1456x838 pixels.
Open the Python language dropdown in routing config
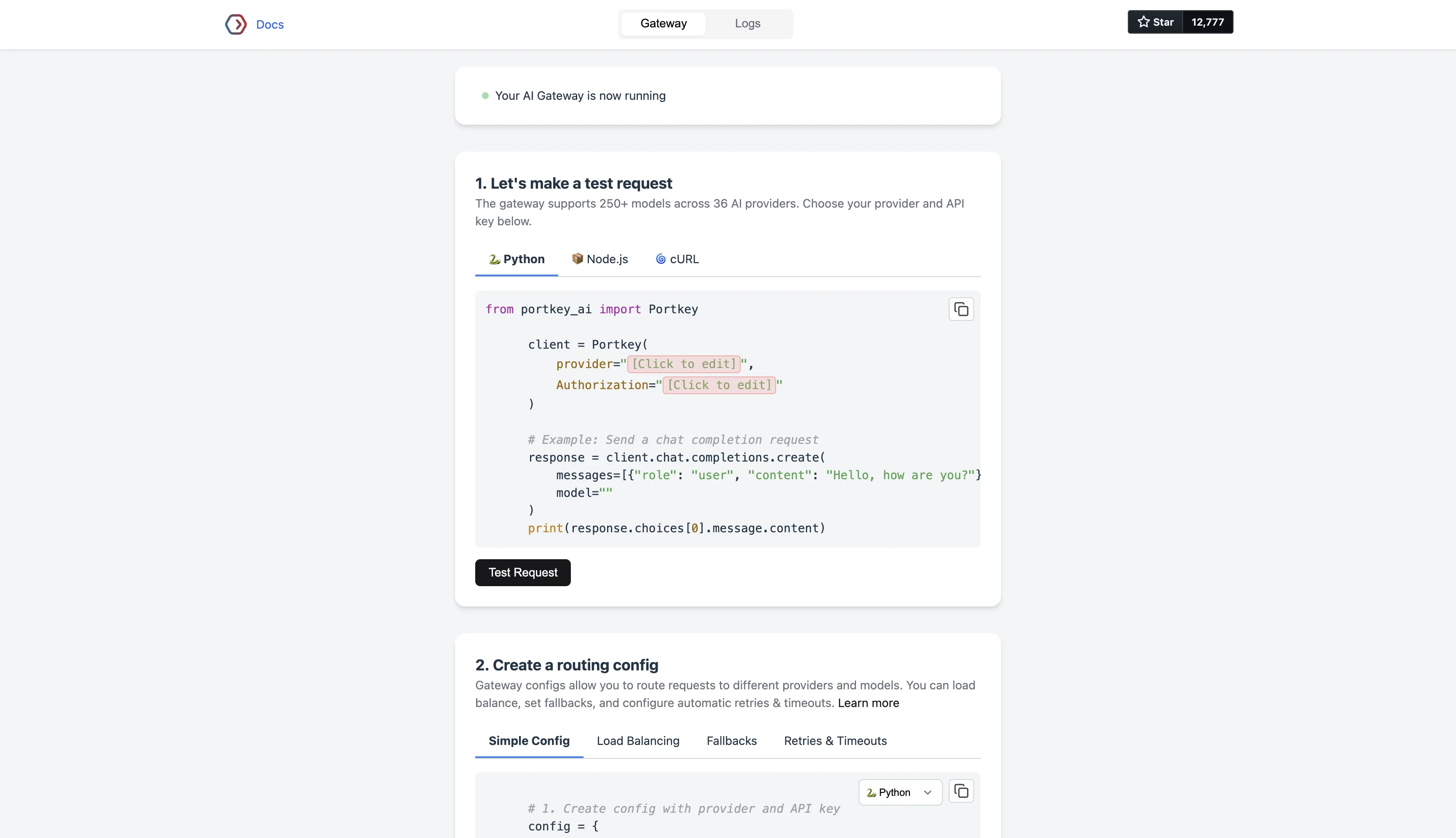[900, 793]
